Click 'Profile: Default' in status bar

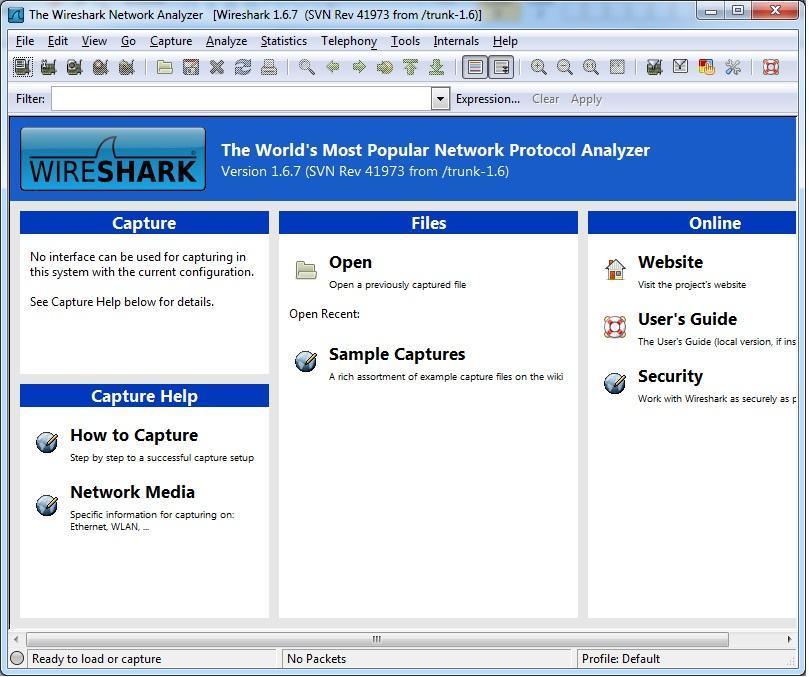click(621, 659)
